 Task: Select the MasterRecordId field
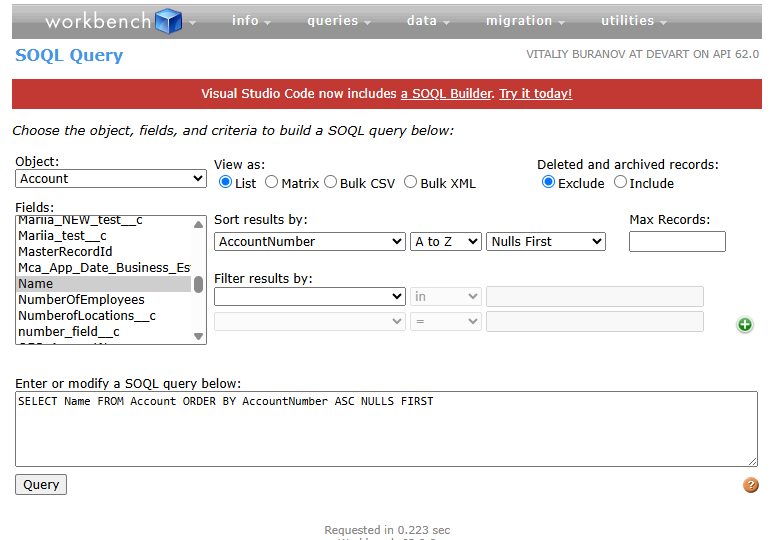(x=104, y=251)
